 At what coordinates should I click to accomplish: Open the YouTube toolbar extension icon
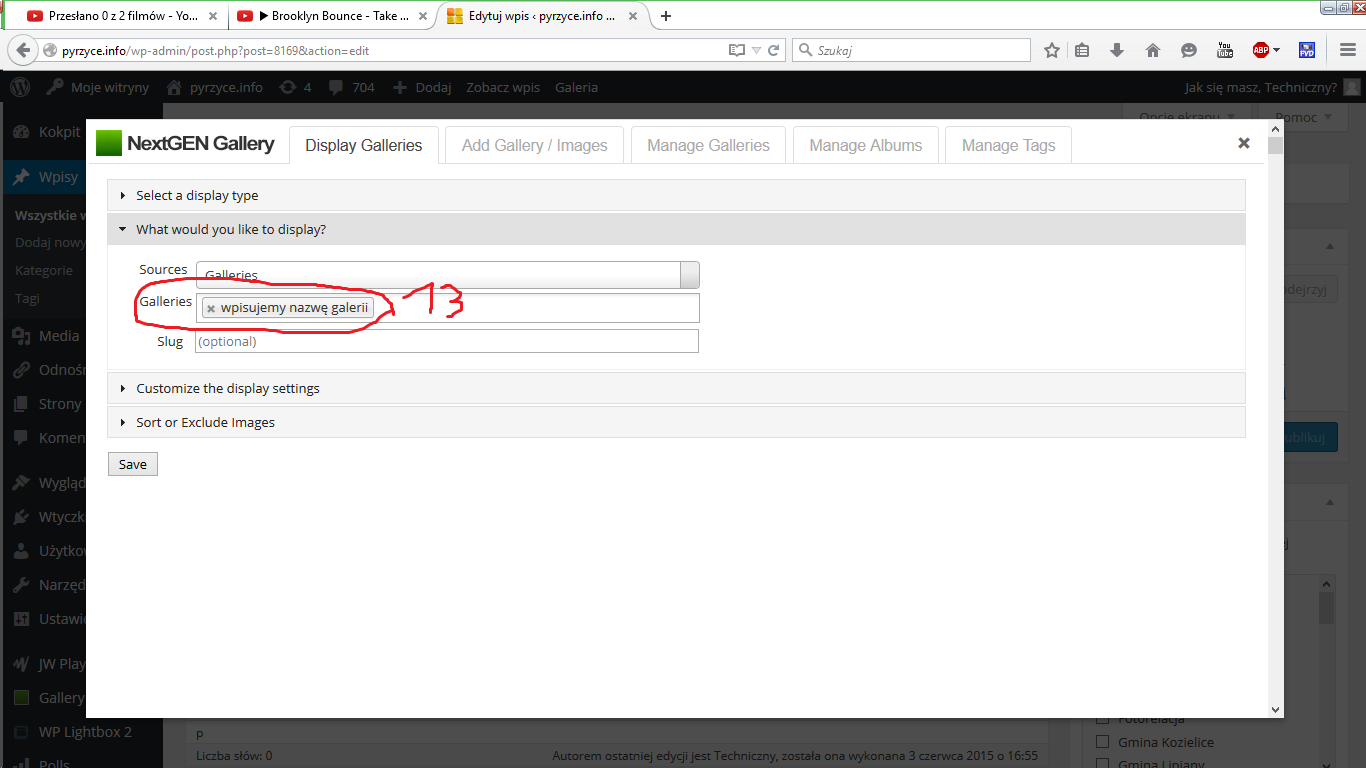pyautogui.click(x=1224, y=50)
